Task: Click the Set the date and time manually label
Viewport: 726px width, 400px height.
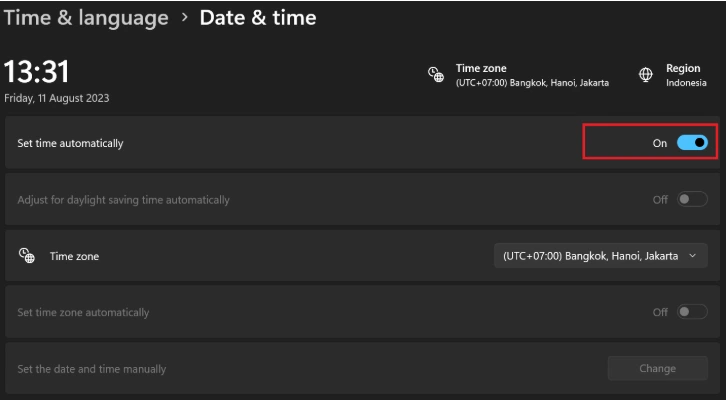Action: pos(92,369)
